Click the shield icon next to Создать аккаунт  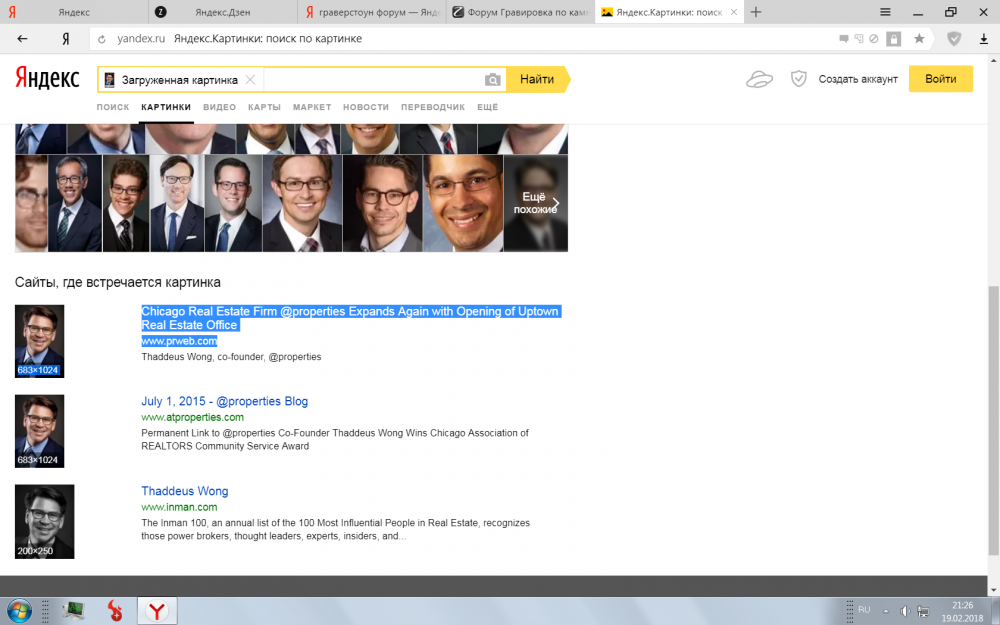pos(798,79)
